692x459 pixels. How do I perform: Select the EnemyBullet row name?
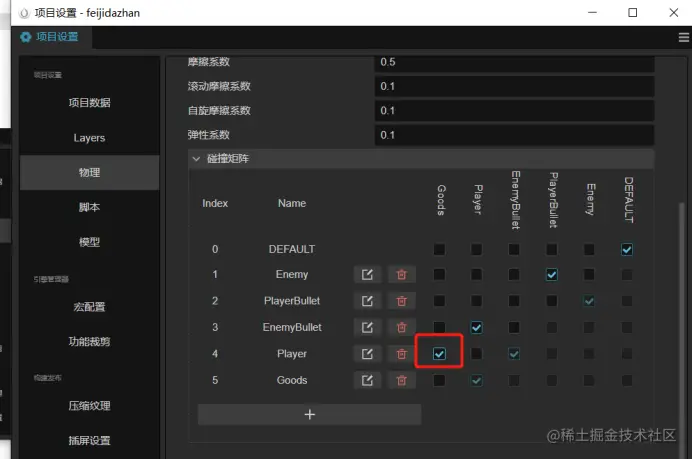coord(292,327)
